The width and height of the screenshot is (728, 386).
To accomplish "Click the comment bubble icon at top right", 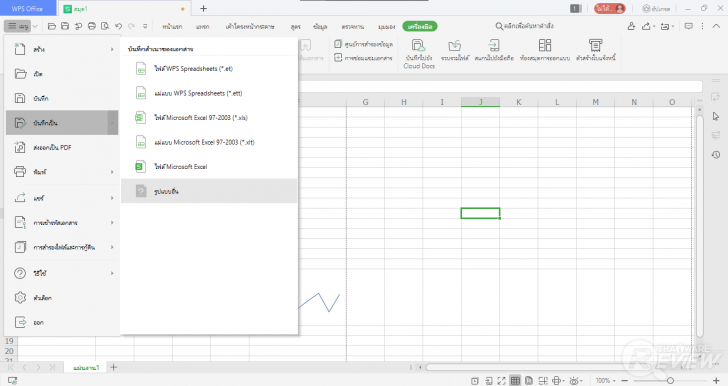I will [689, 26].
